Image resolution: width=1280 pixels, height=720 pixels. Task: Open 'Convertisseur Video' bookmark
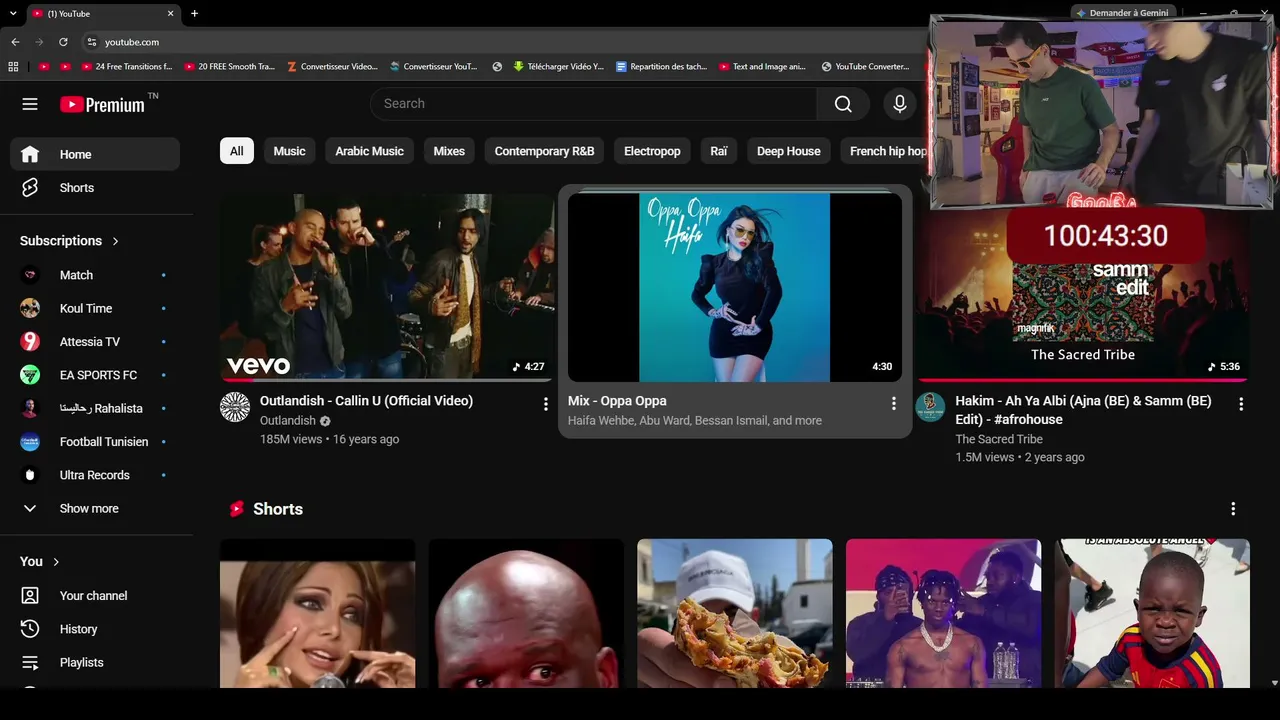coord(332,67)
